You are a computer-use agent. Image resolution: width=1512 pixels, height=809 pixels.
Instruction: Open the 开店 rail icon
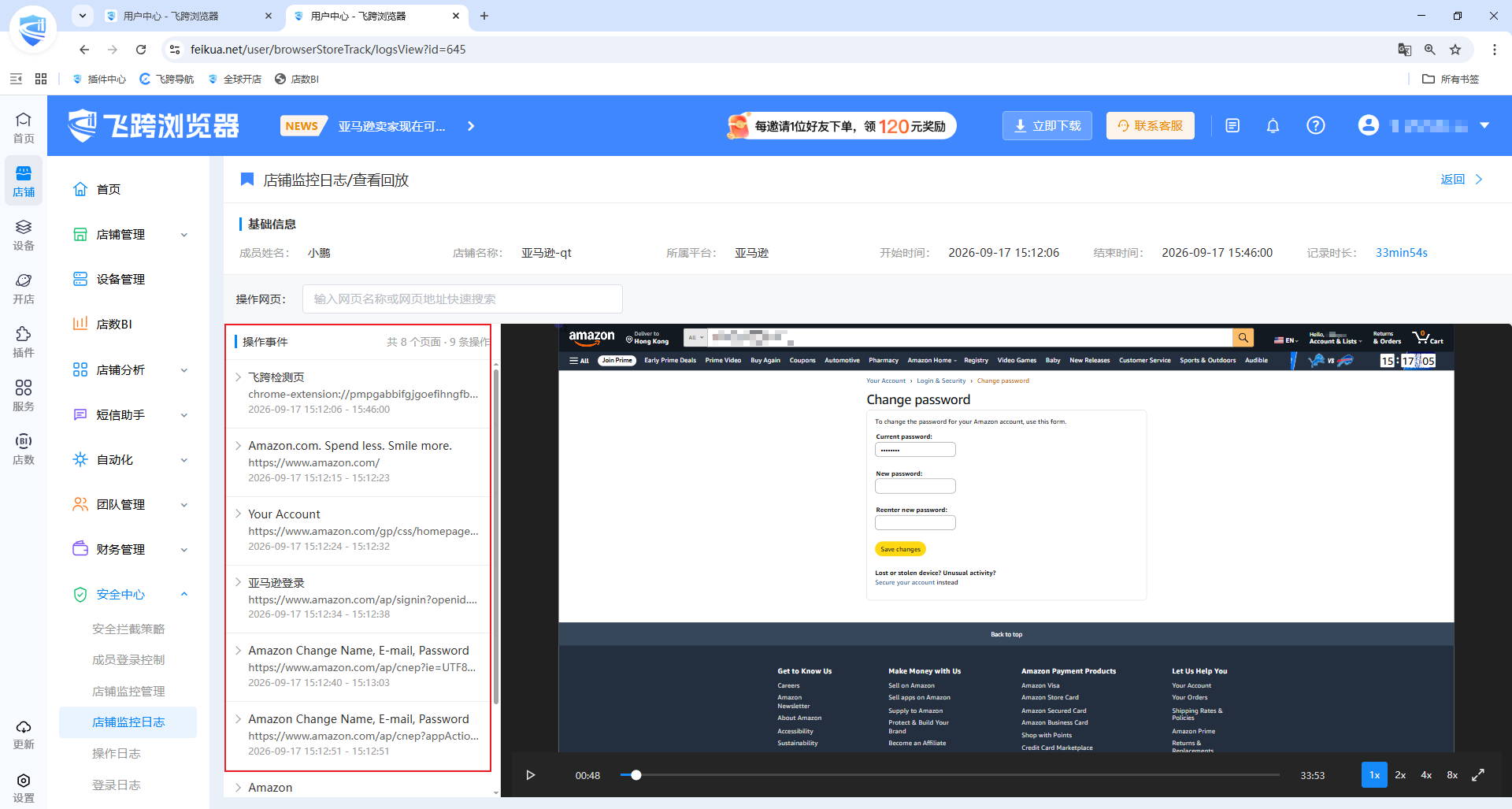[24, 288]
